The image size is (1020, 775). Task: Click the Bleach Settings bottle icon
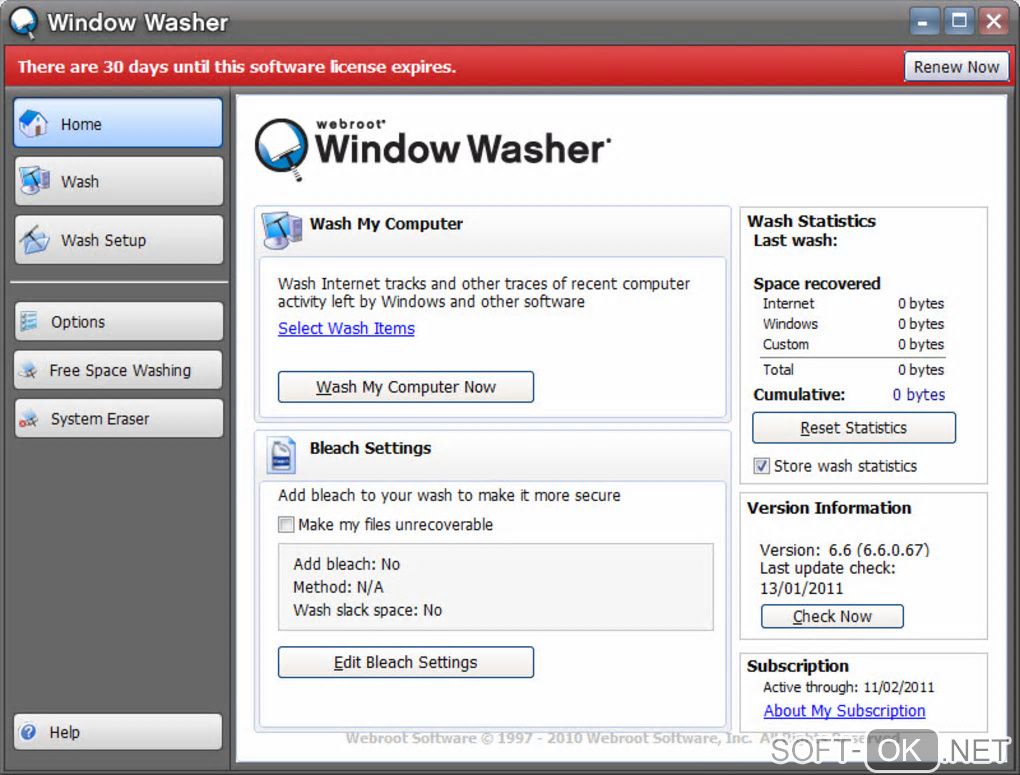tap(282, 454)
